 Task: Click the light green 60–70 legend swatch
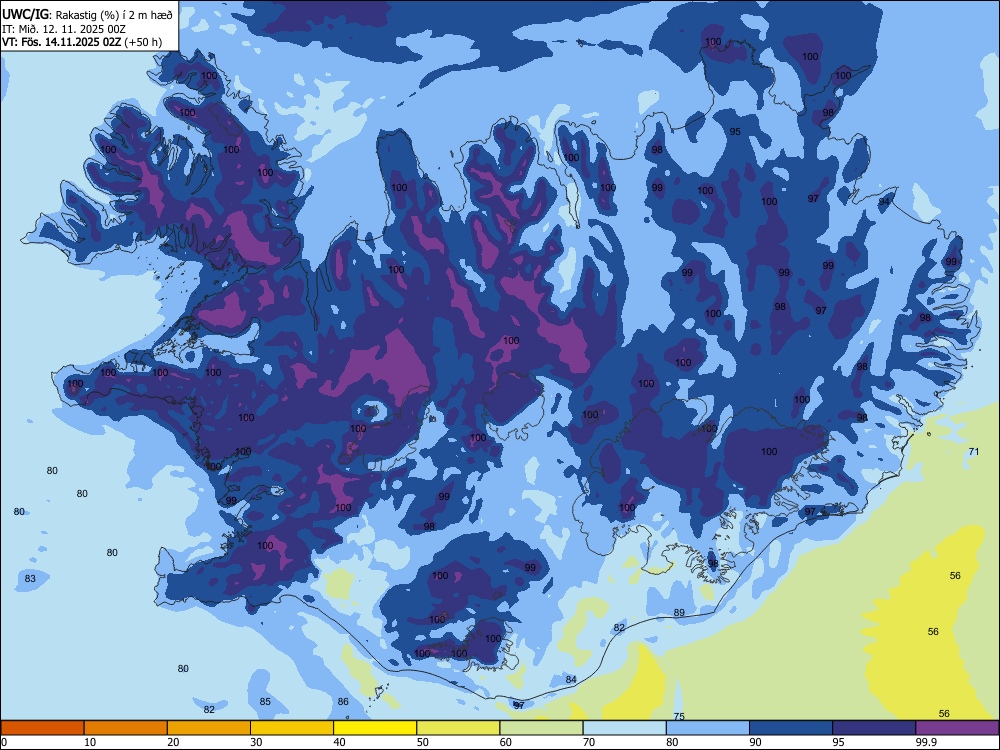point(541,728)
